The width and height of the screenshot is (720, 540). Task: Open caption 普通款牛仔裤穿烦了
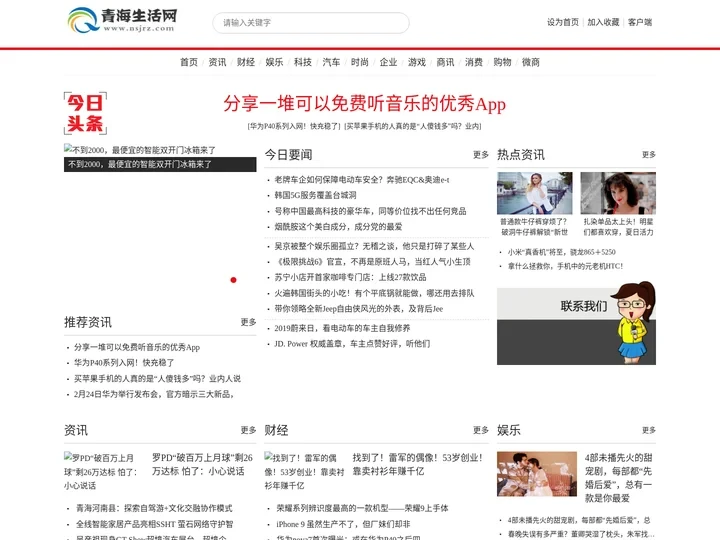coord(534,227)
